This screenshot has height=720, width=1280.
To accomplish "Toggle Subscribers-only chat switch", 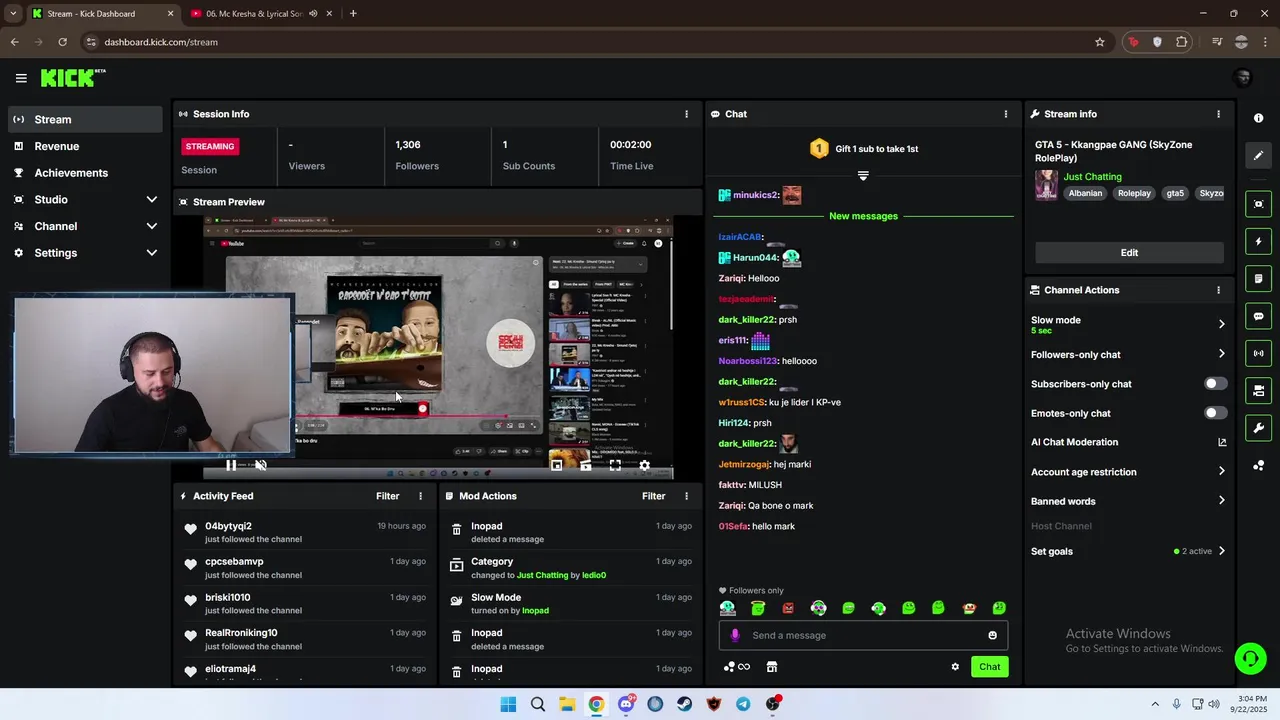I will pos(1215,384).
